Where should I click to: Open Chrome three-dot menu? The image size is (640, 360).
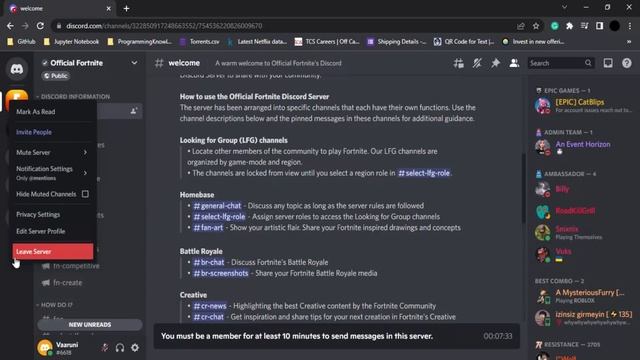[x=630, y=26]
